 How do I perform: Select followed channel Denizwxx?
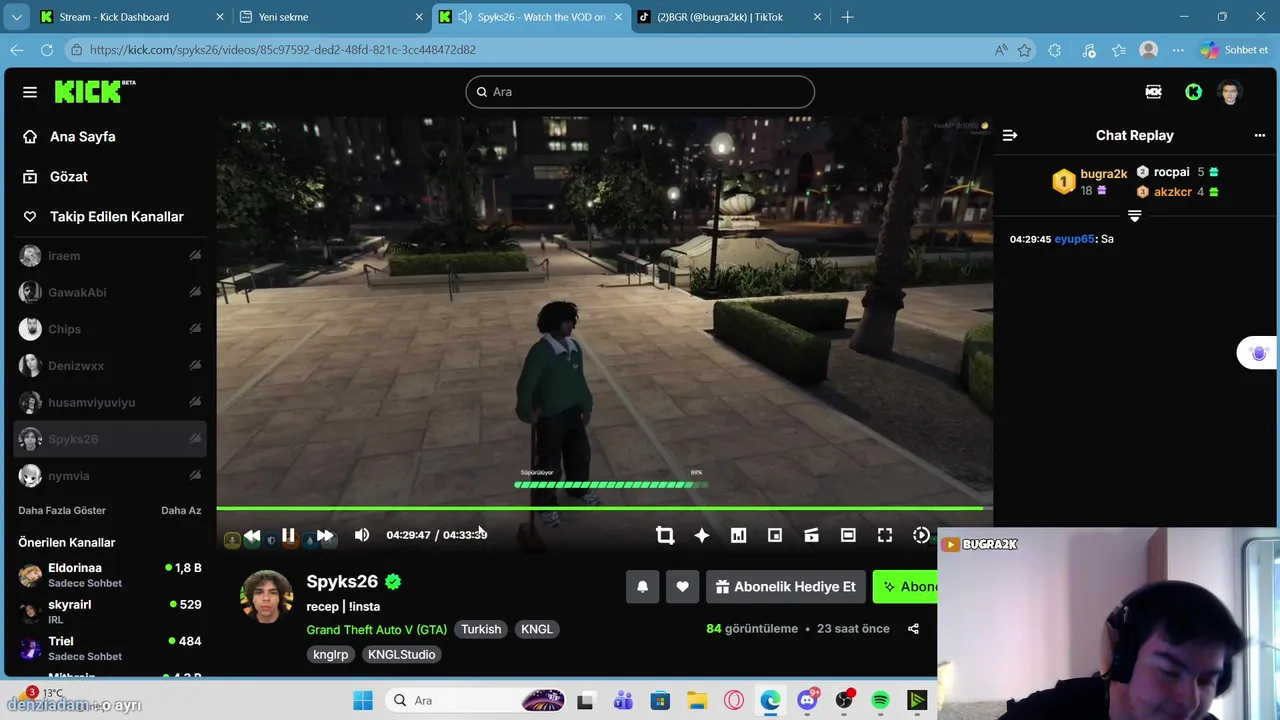[x=110, y=366]
